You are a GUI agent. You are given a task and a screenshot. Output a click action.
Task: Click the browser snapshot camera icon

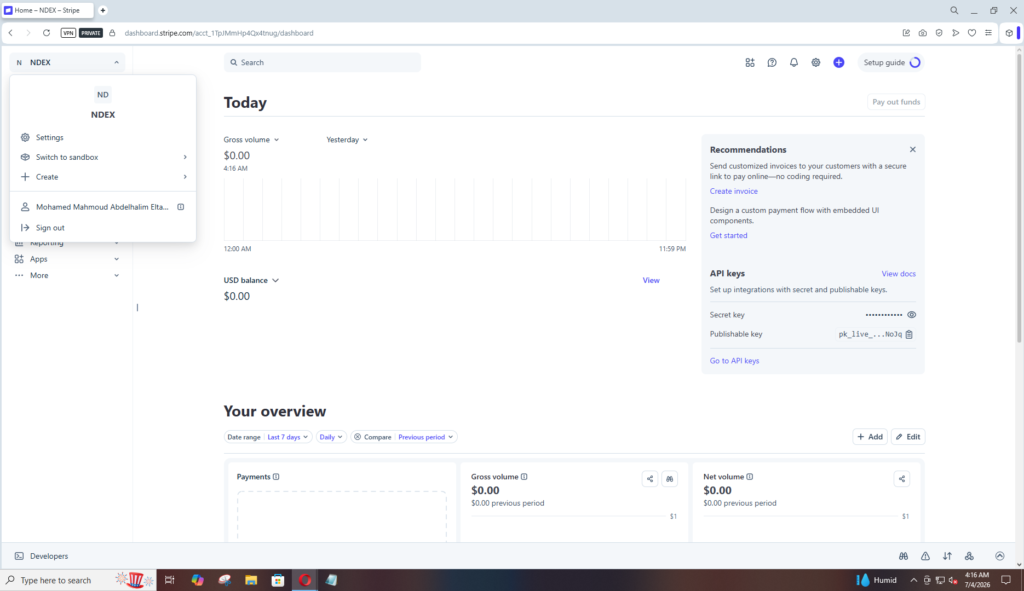click(x=922, y=33)
